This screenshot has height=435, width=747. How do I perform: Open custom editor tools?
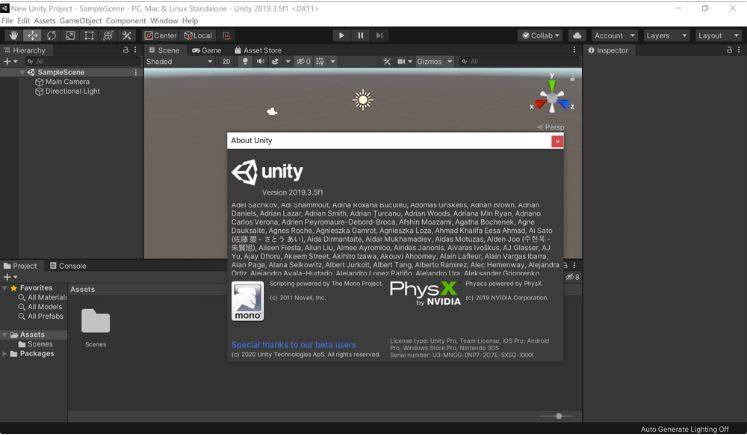click(126, 36)
